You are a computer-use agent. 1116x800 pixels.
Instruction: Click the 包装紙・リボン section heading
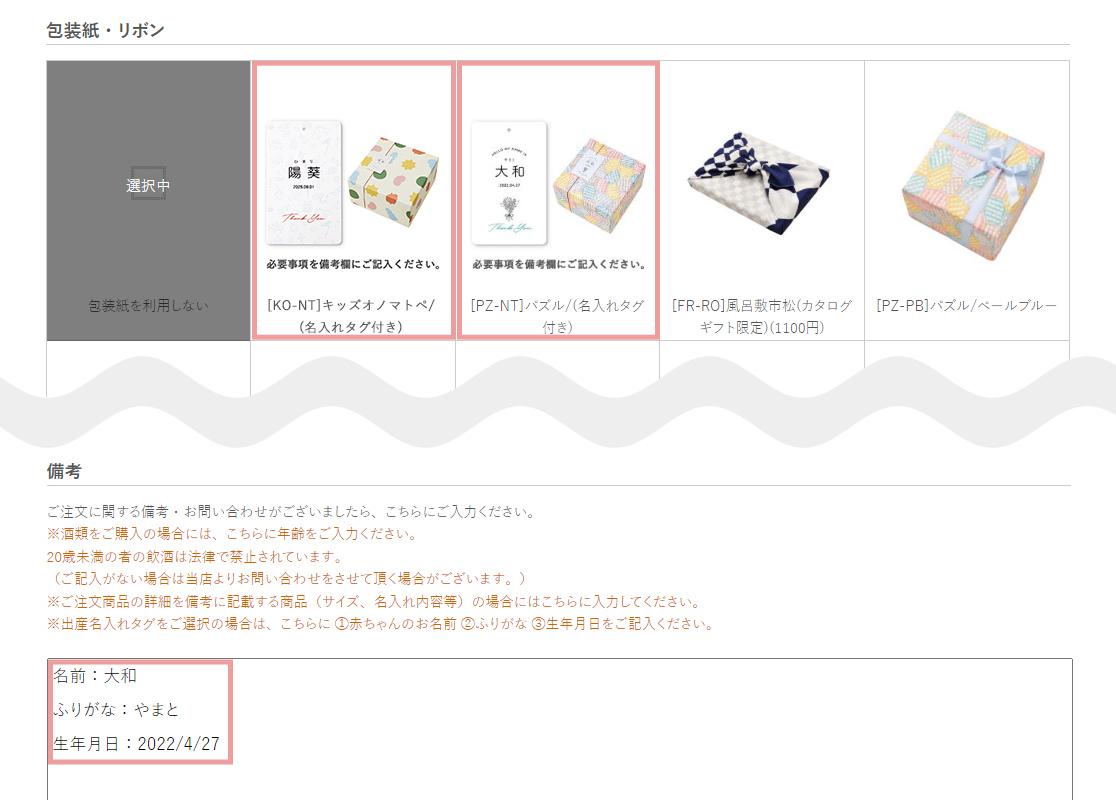click(x=105, y=30)
